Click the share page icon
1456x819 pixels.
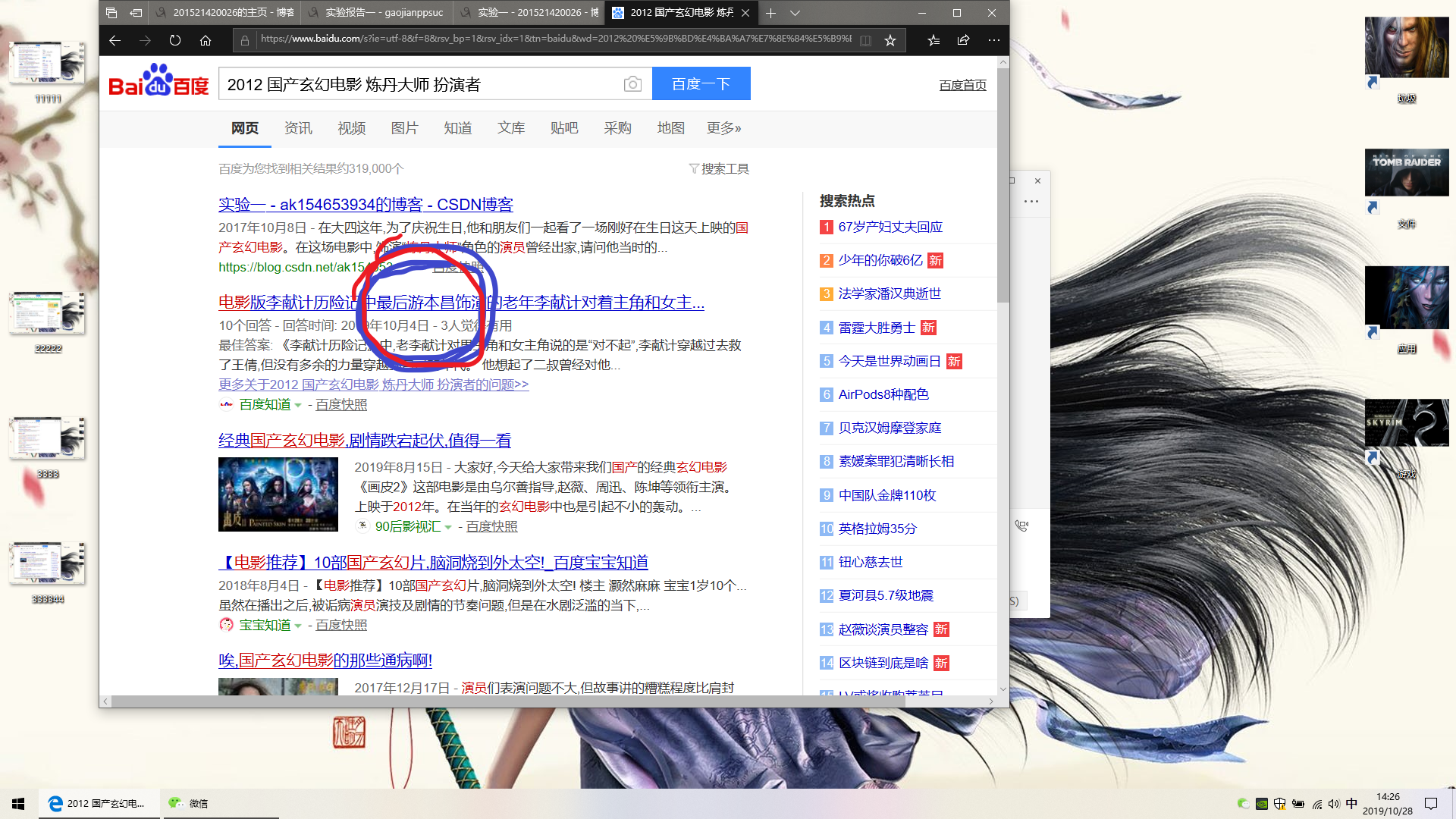pyautogui.click(x=963, y=40)
